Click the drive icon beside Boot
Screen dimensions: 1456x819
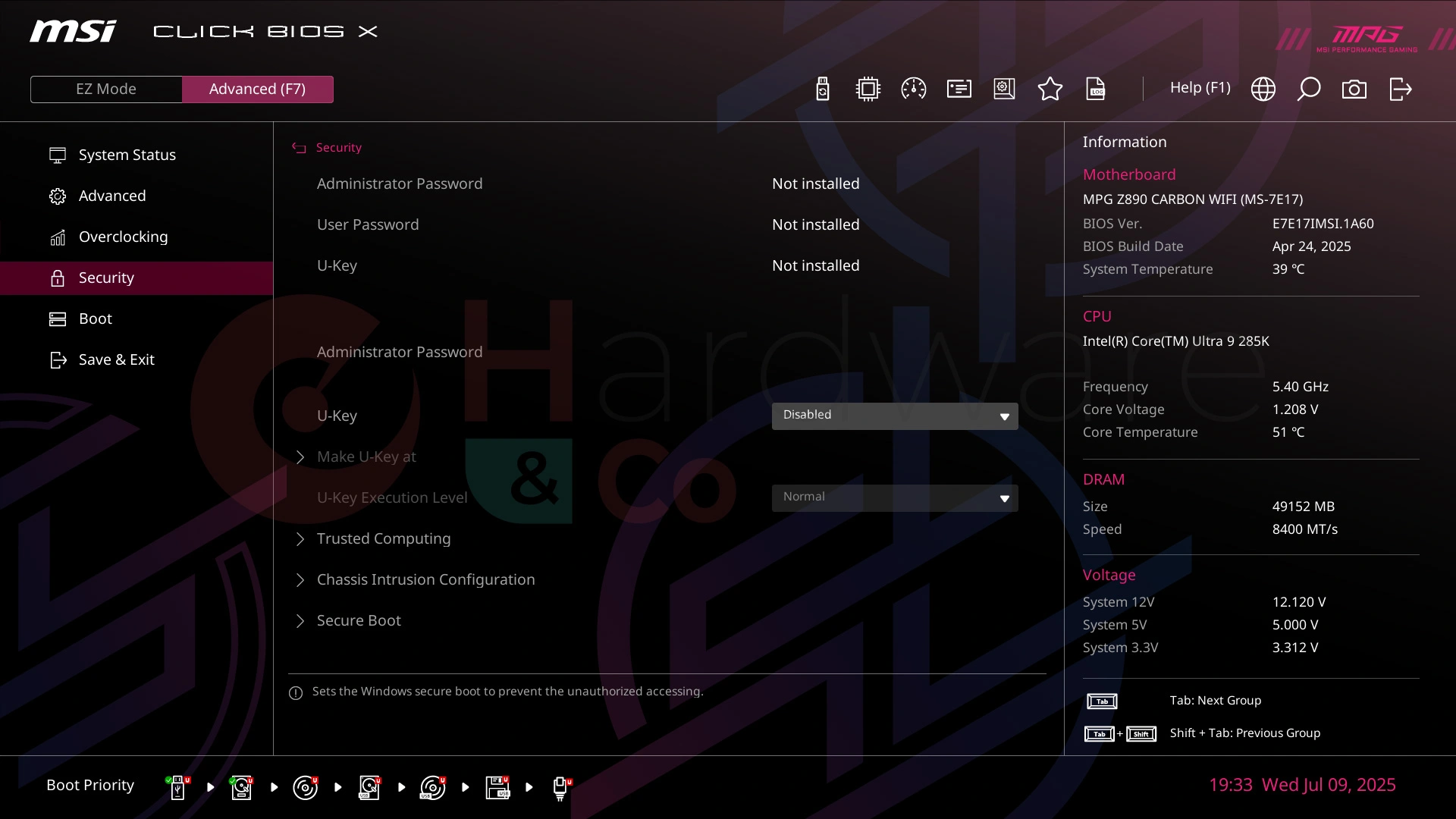coord(58,319)
